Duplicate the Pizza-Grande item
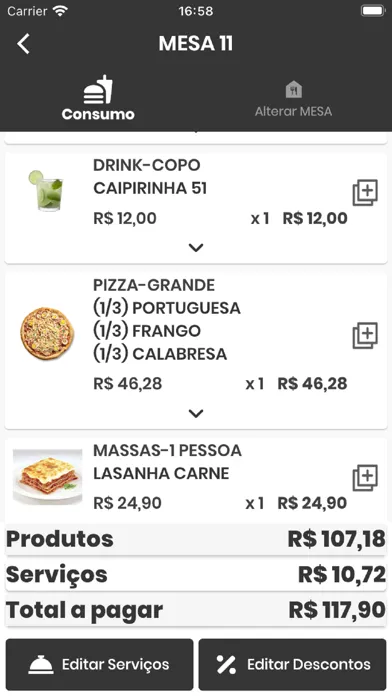 click(x=365, y=336)
